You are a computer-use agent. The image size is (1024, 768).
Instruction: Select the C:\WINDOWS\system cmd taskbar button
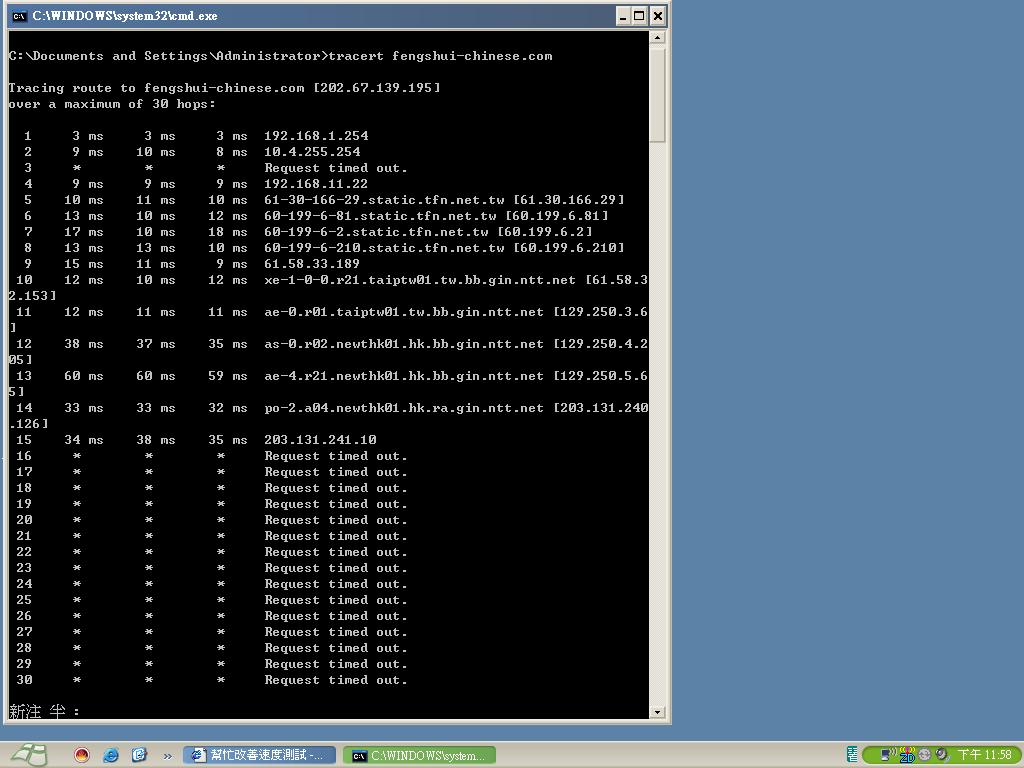(x=418, y=755)
